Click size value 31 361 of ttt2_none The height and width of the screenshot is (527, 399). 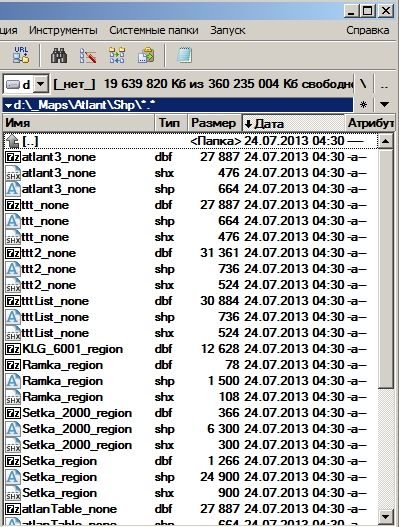point(220,253)
